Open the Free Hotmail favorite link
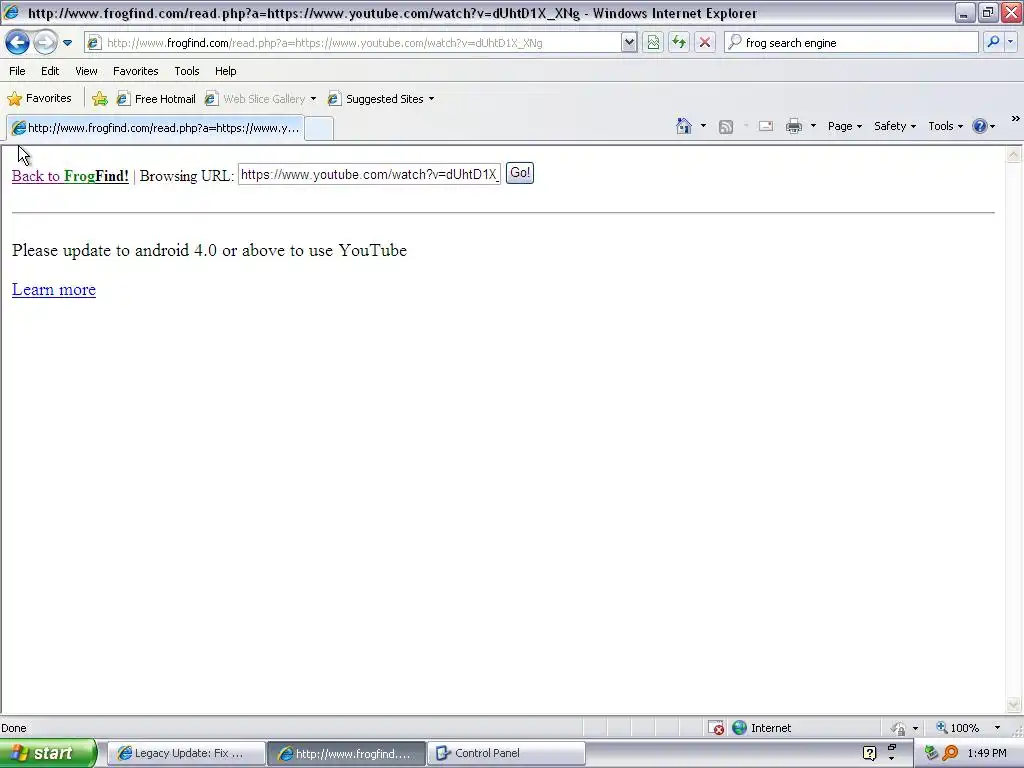Screen dimensions: 1024x768 tap(156, 99)
